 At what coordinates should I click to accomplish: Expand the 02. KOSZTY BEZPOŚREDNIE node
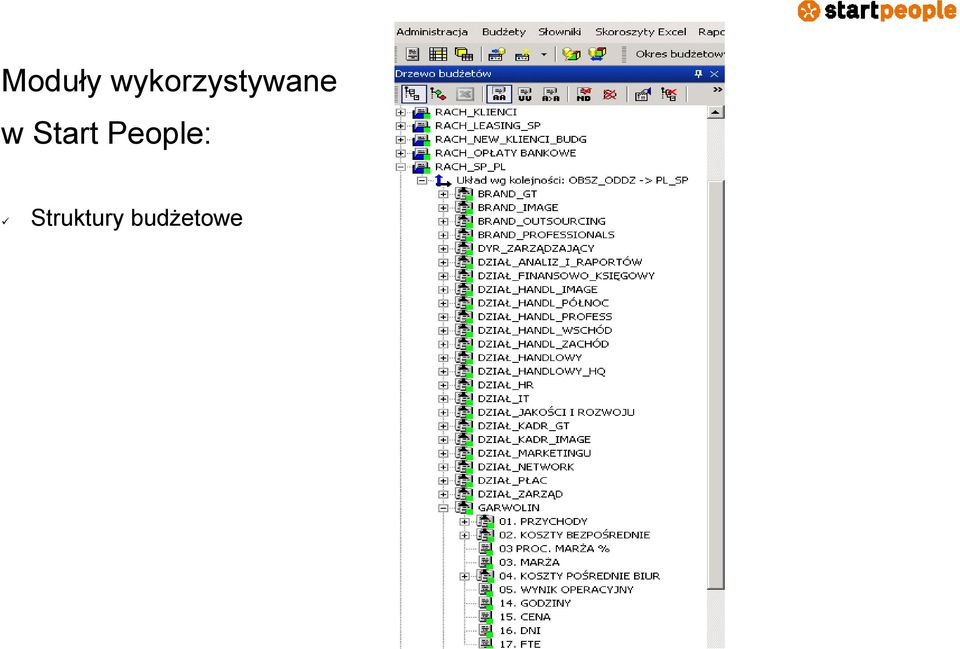pos(465,535)
